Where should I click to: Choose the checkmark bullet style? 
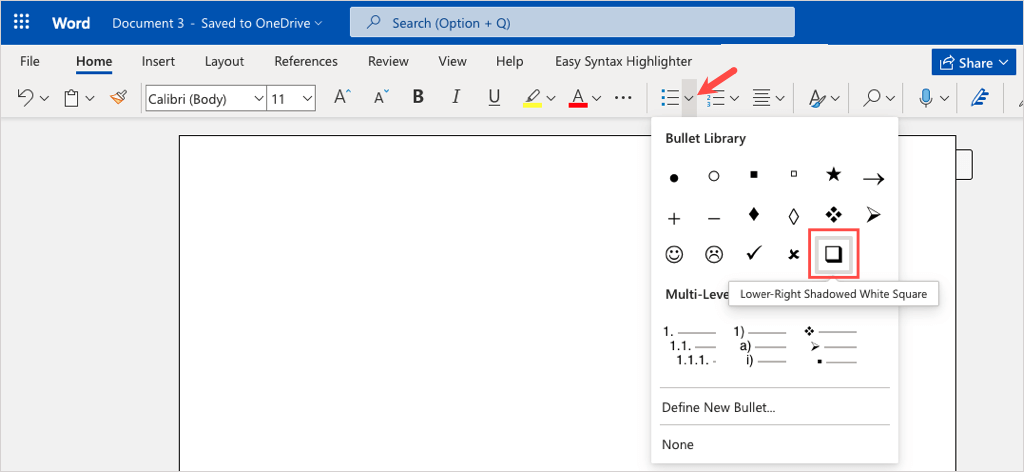(753, 254)
